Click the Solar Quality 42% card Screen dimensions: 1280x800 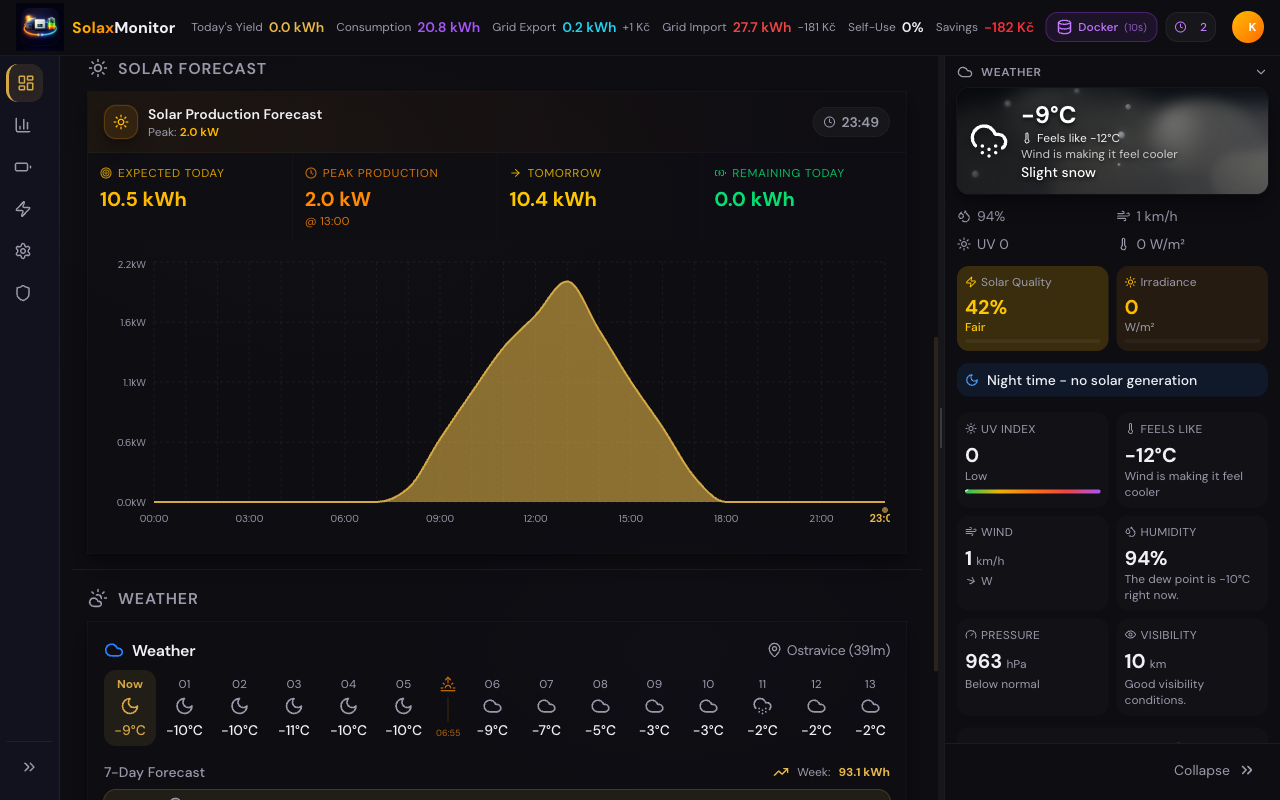coord(1032,308)
